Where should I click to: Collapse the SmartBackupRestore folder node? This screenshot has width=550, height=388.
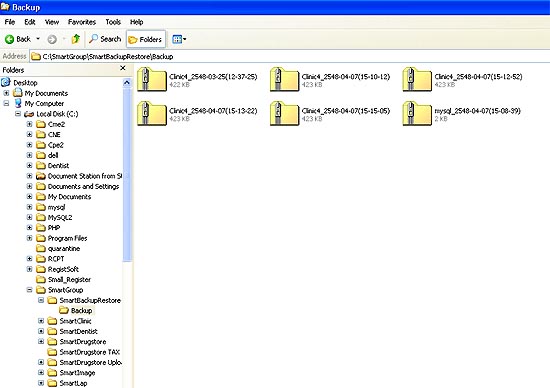[41, 300]
